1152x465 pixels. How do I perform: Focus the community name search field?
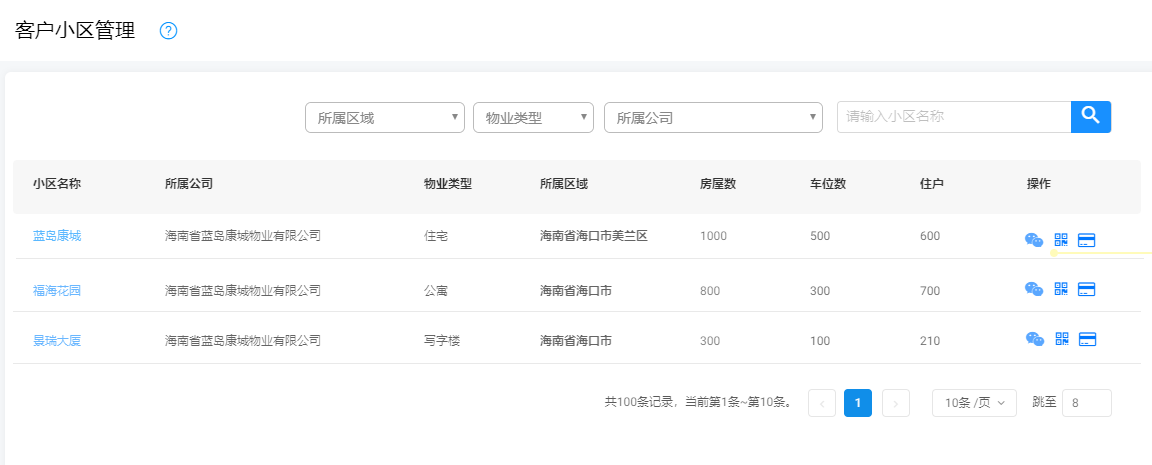[x=953, y=117]
